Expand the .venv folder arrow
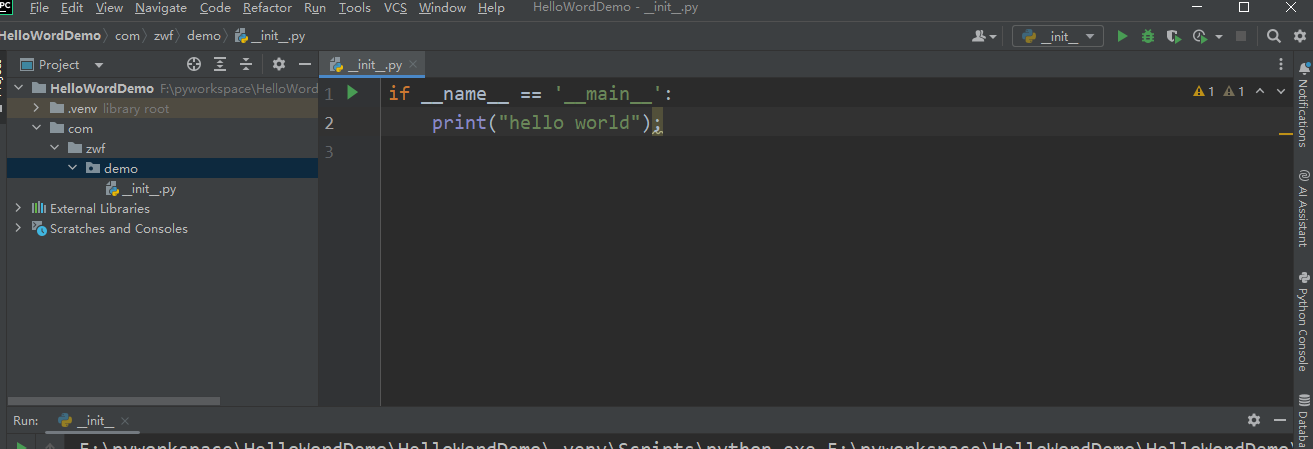The height and width of the screenshot is (449, 1313). 36,108
